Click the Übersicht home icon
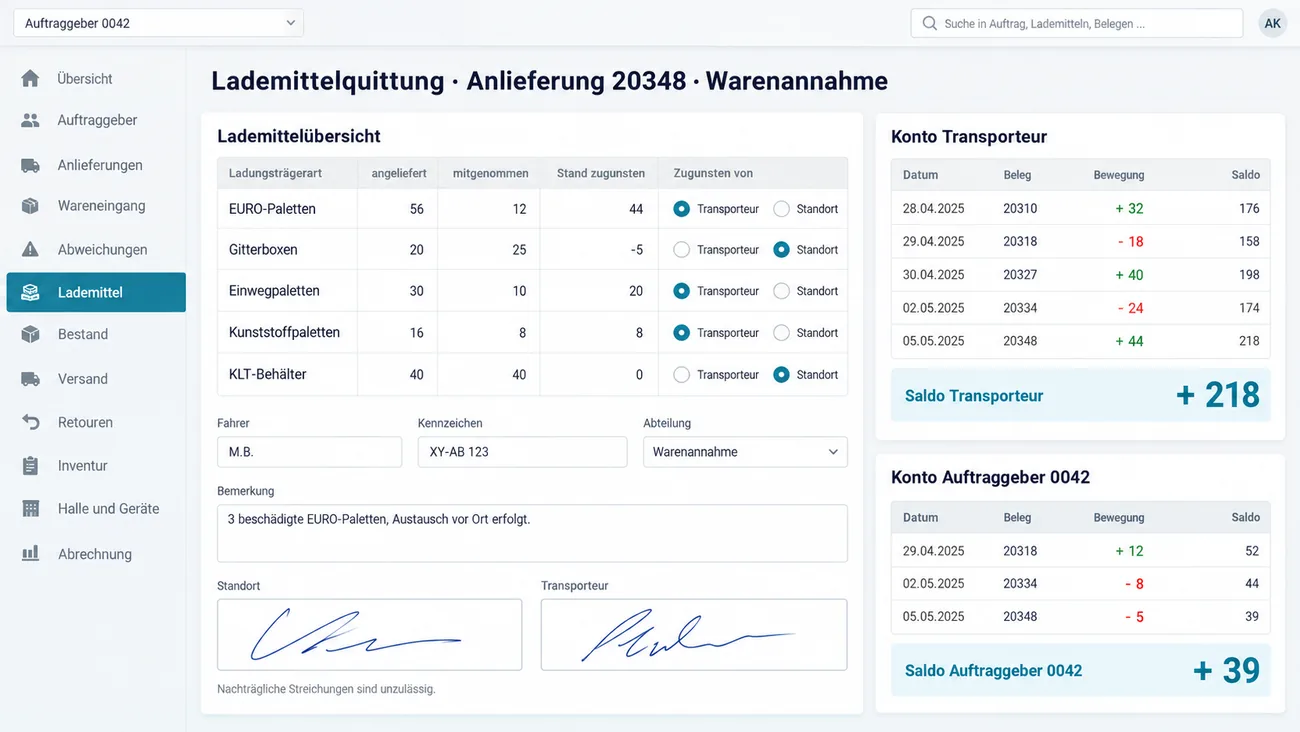This screenshot has height=732, width=1300. 30,78
